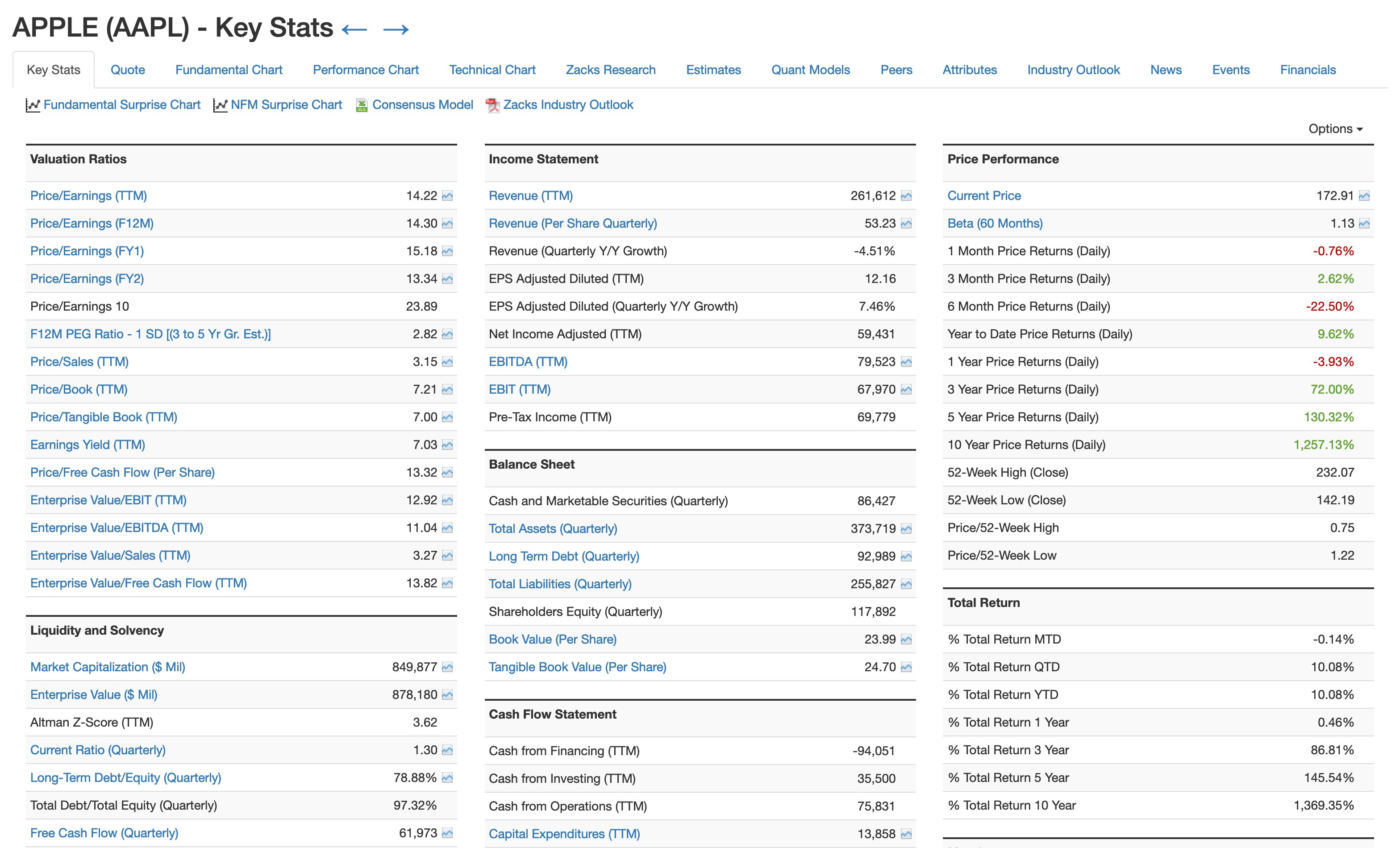Open the Quant Models tab
Image resolution: width=1400 pixels, height=848 pixels.
(x=810, y=70)
